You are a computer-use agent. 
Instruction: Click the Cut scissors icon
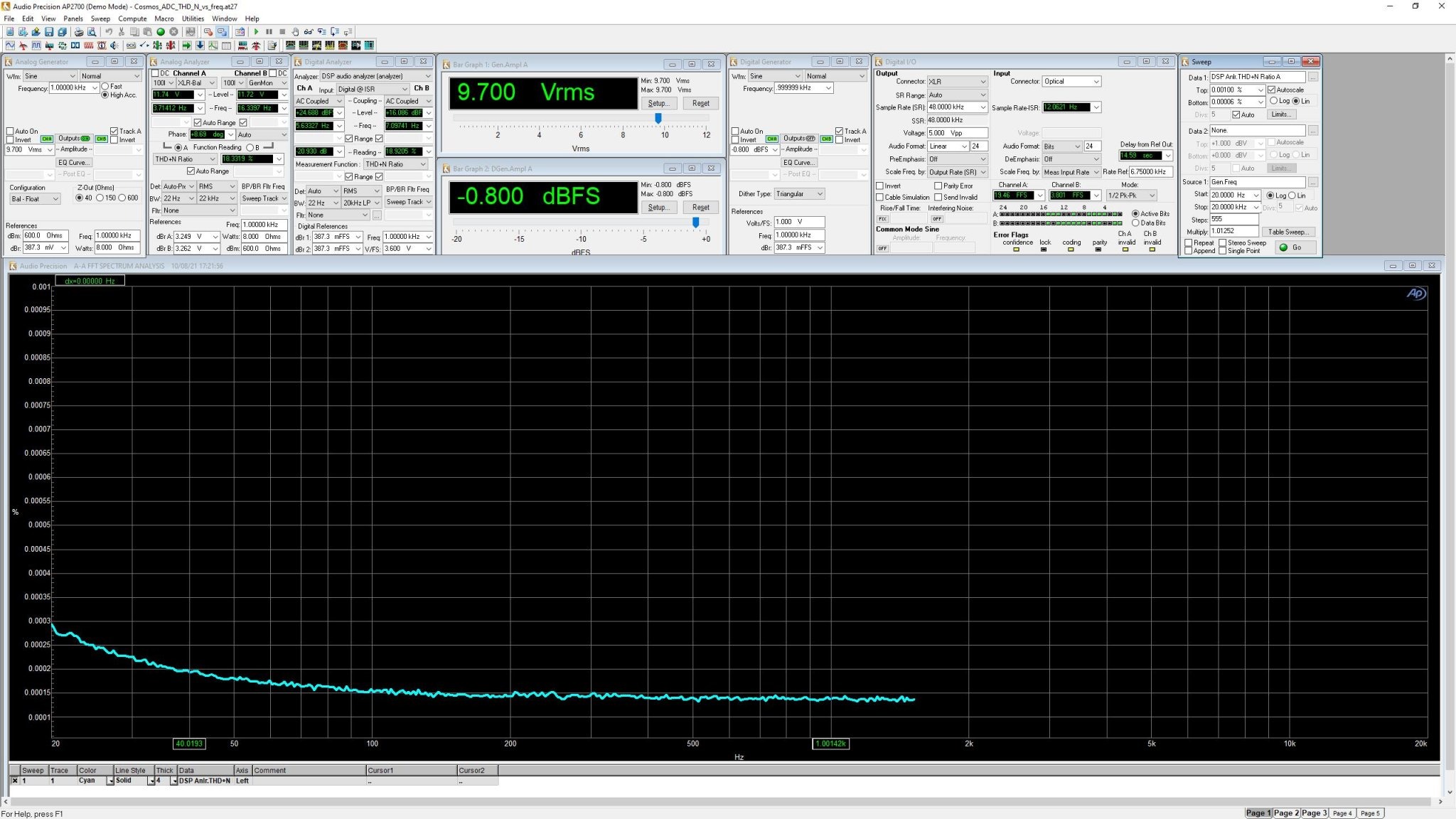pos(122,31)
